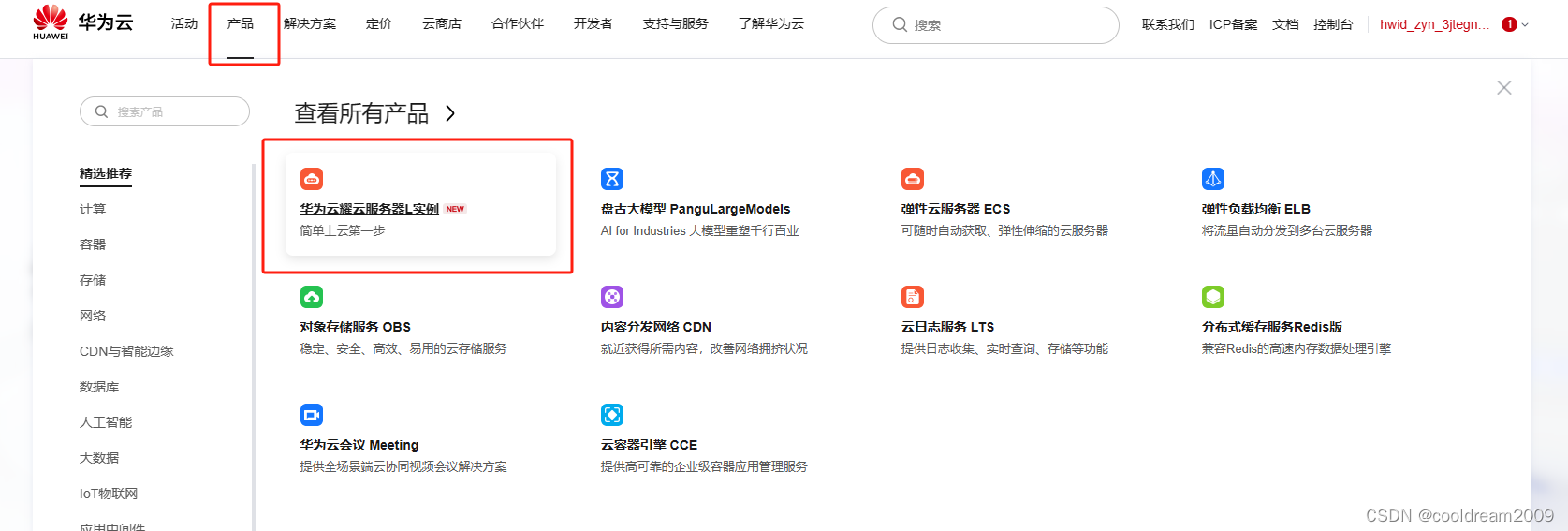Open the 合作伙伴 menu

(518, 23)
